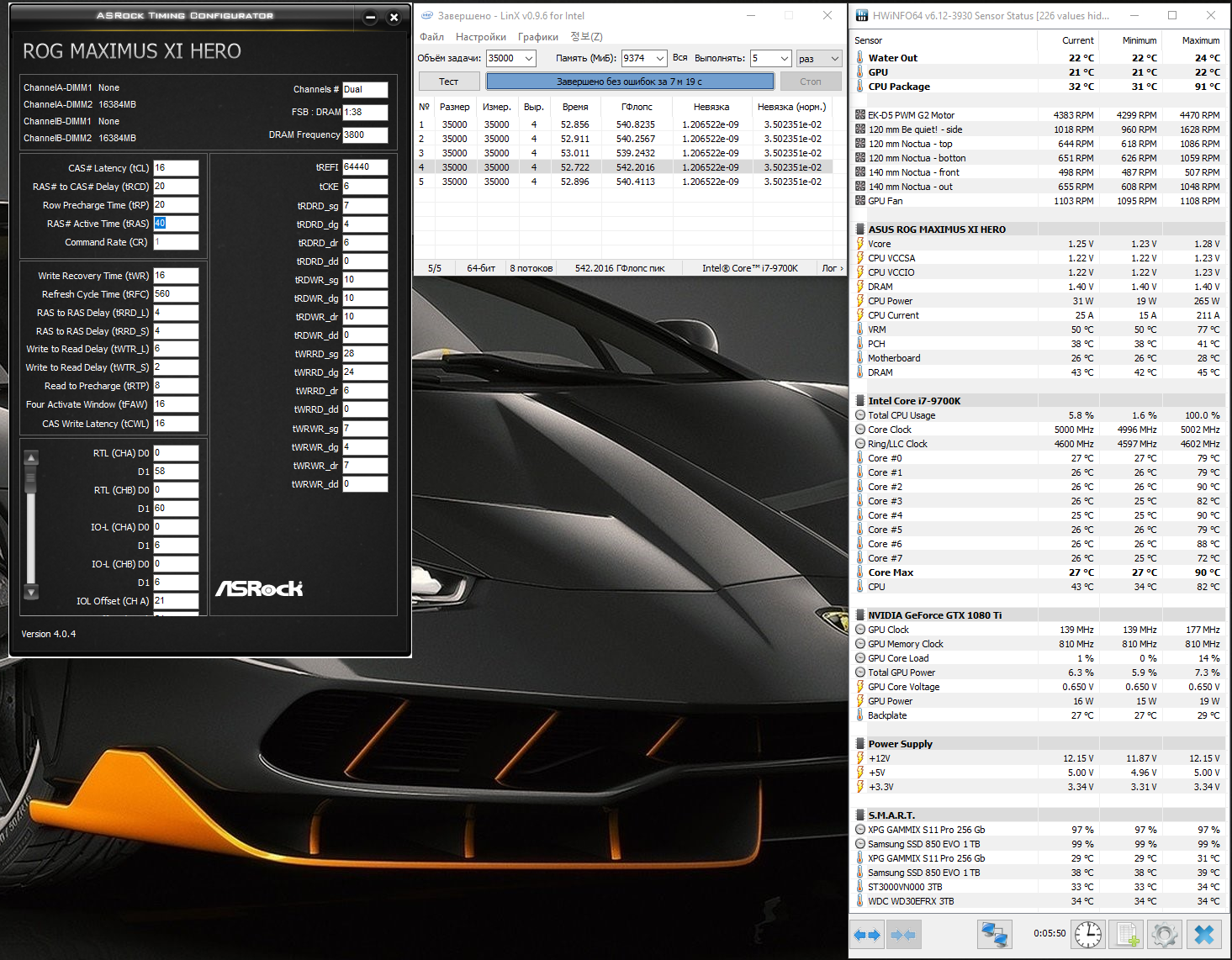Viewport: 1232px width, 960px height.
Task: Open the remote network monitors icon
Action: click(994, 934)
